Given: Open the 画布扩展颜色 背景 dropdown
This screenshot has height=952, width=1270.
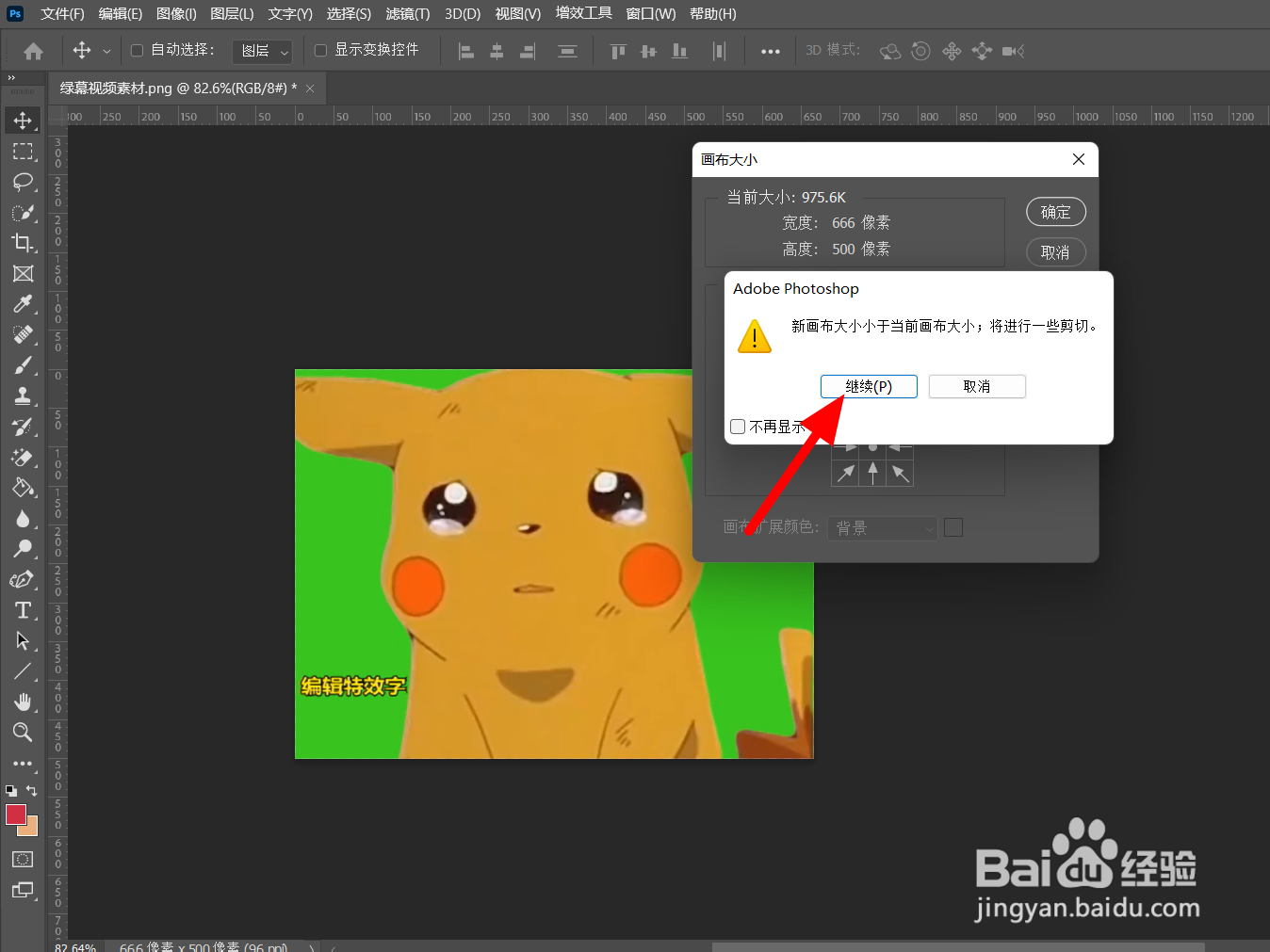Looking at the screenshot, I should [882, 528].
